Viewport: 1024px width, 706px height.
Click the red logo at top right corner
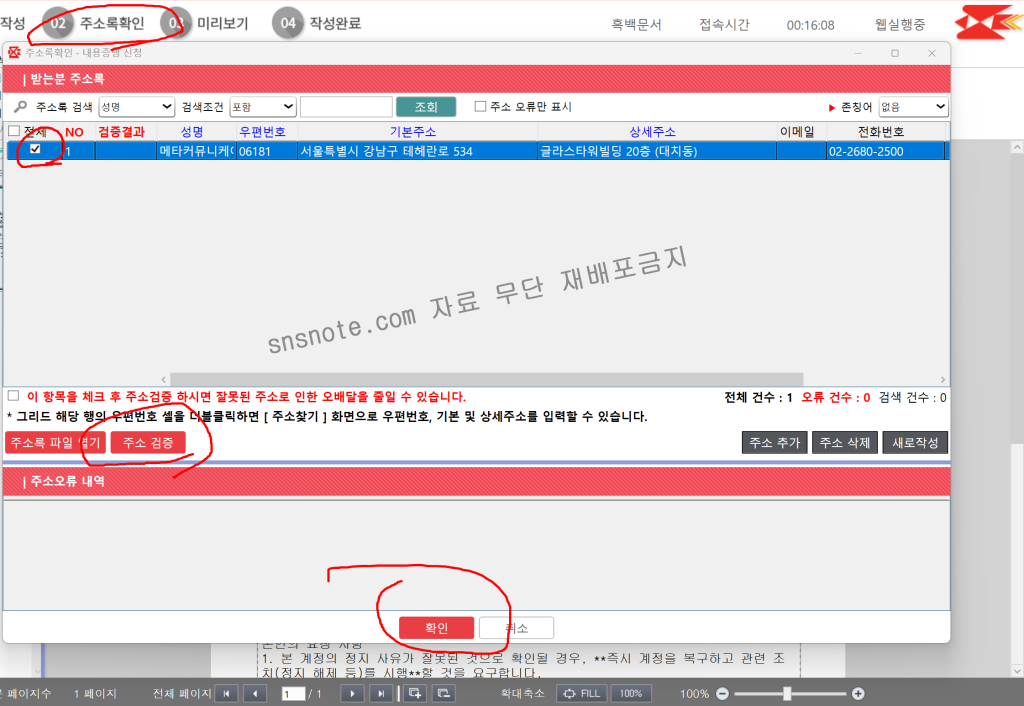pos(988,22)
